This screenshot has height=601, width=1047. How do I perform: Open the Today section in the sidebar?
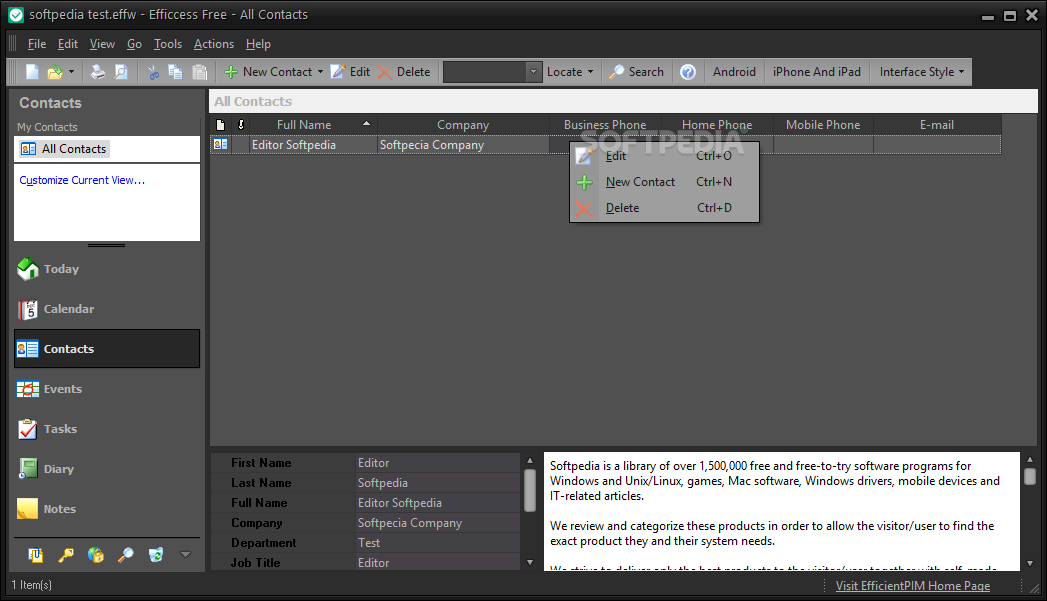107,269
